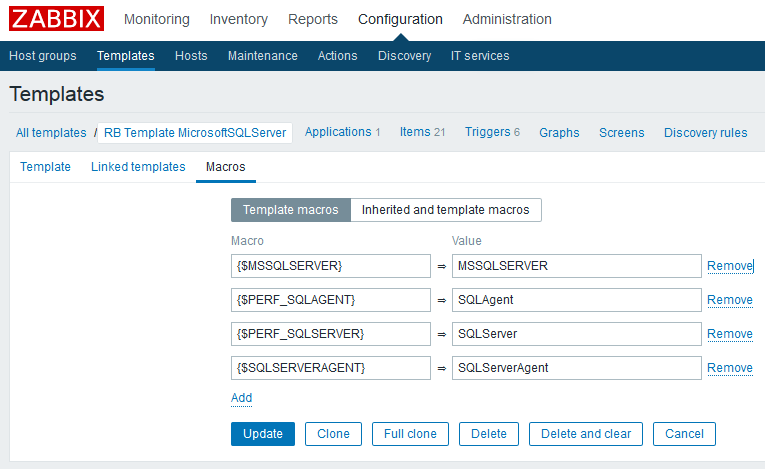Image resolution: width=765 pixels, height=469 pixels.
Task: Switch to the Template tab
Action: point(45,167)
